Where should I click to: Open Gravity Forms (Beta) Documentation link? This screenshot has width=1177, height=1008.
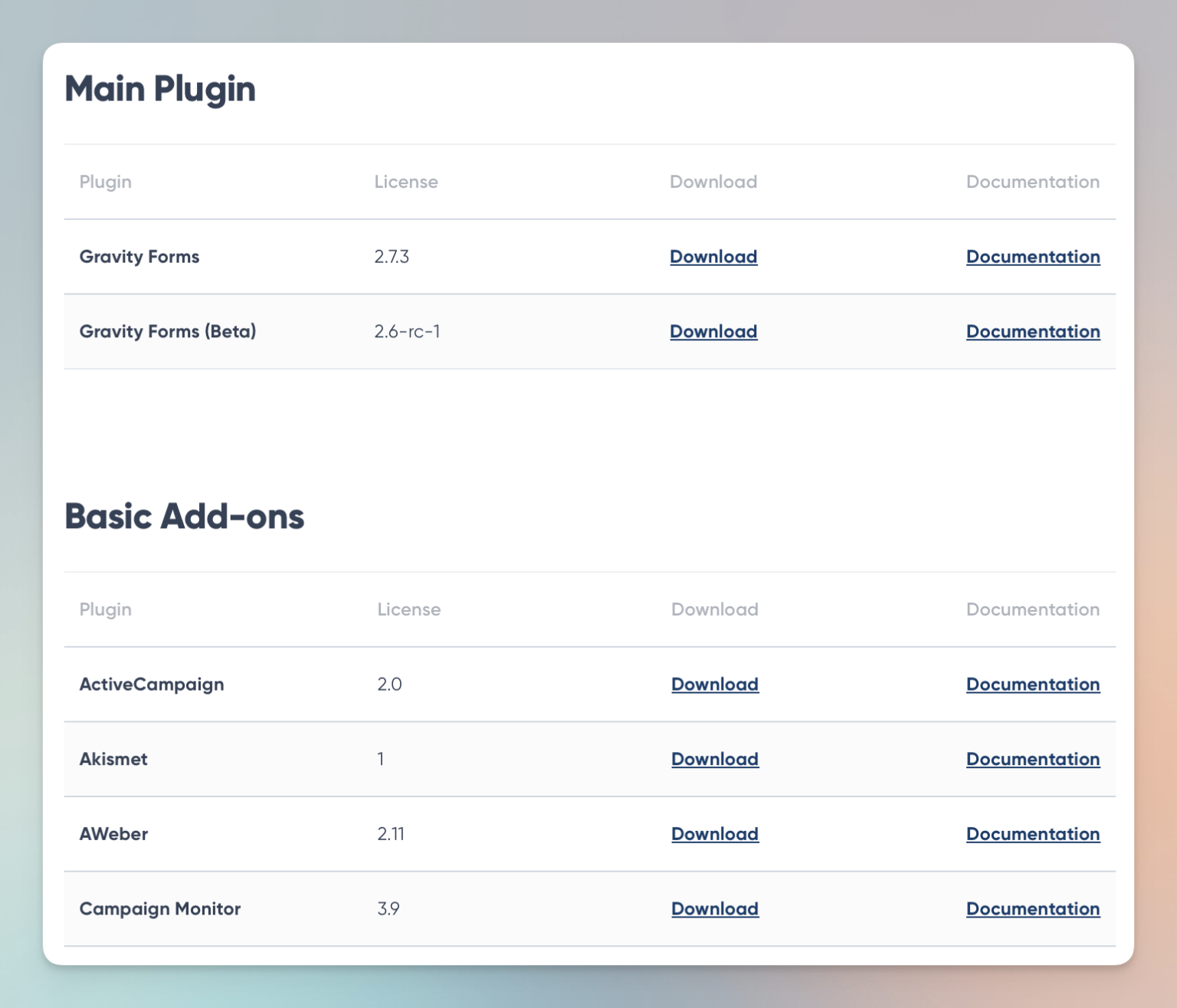coord(1032,331)
